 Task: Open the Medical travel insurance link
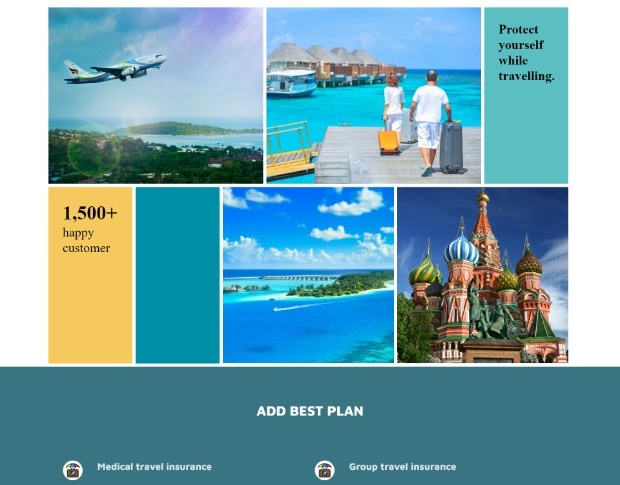tap(154, 467)
